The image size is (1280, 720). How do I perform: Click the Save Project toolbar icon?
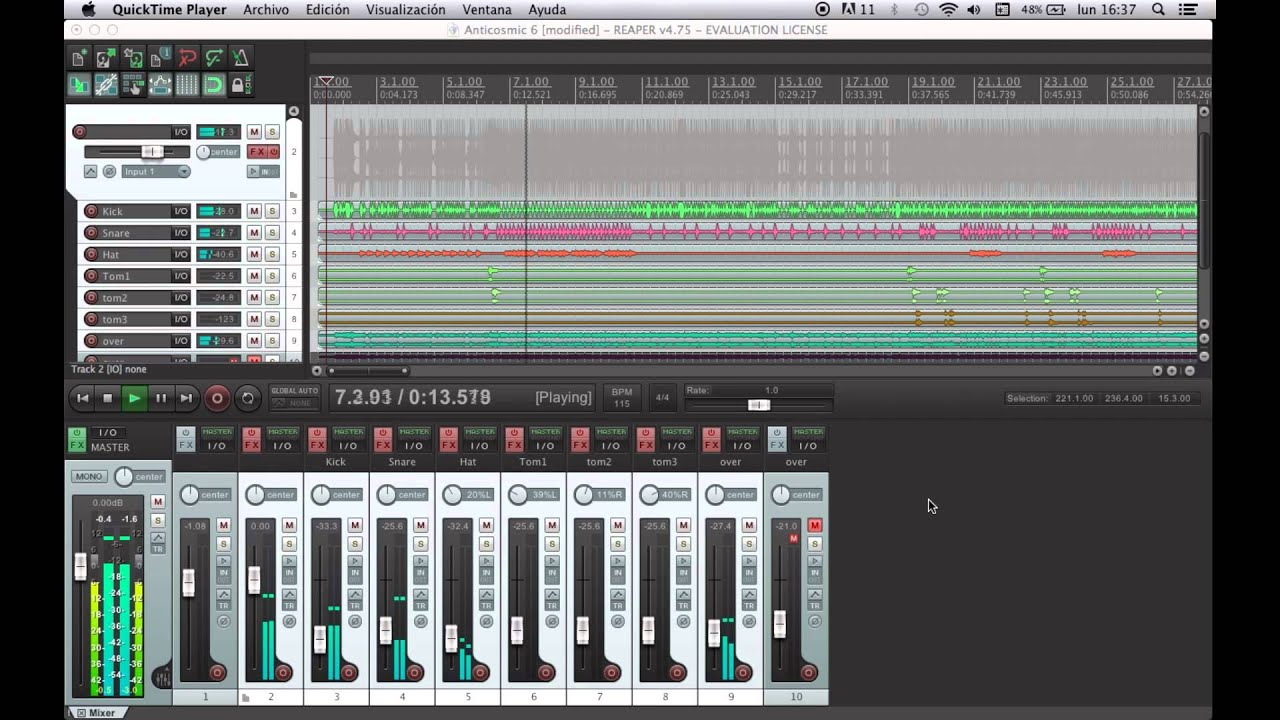(x=133, y=58)
